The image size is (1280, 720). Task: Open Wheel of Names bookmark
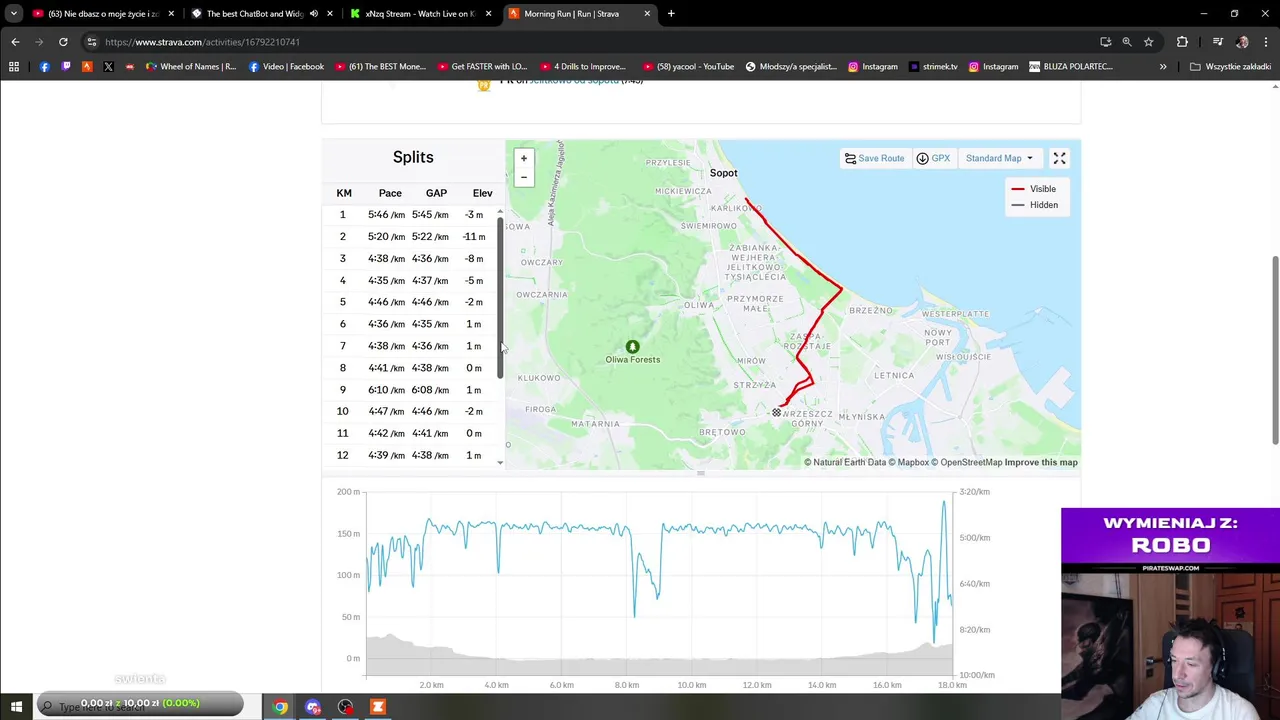click(191, 67)
